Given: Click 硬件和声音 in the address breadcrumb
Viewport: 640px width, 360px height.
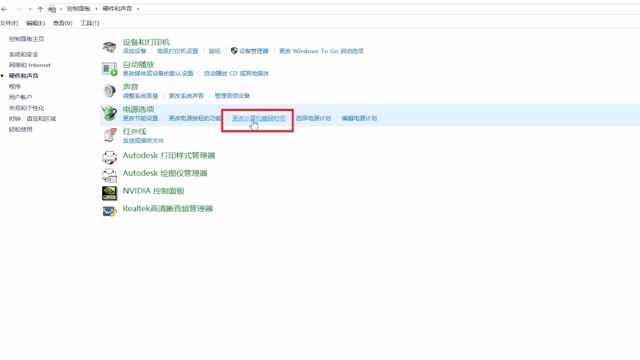Looking at the screenshot, I should coord(117,9).
